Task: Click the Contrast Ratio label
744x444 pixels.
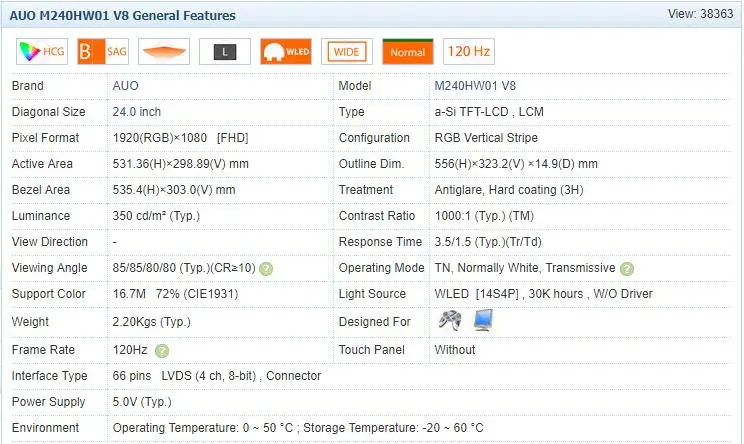Action: [x=377, y=216]
